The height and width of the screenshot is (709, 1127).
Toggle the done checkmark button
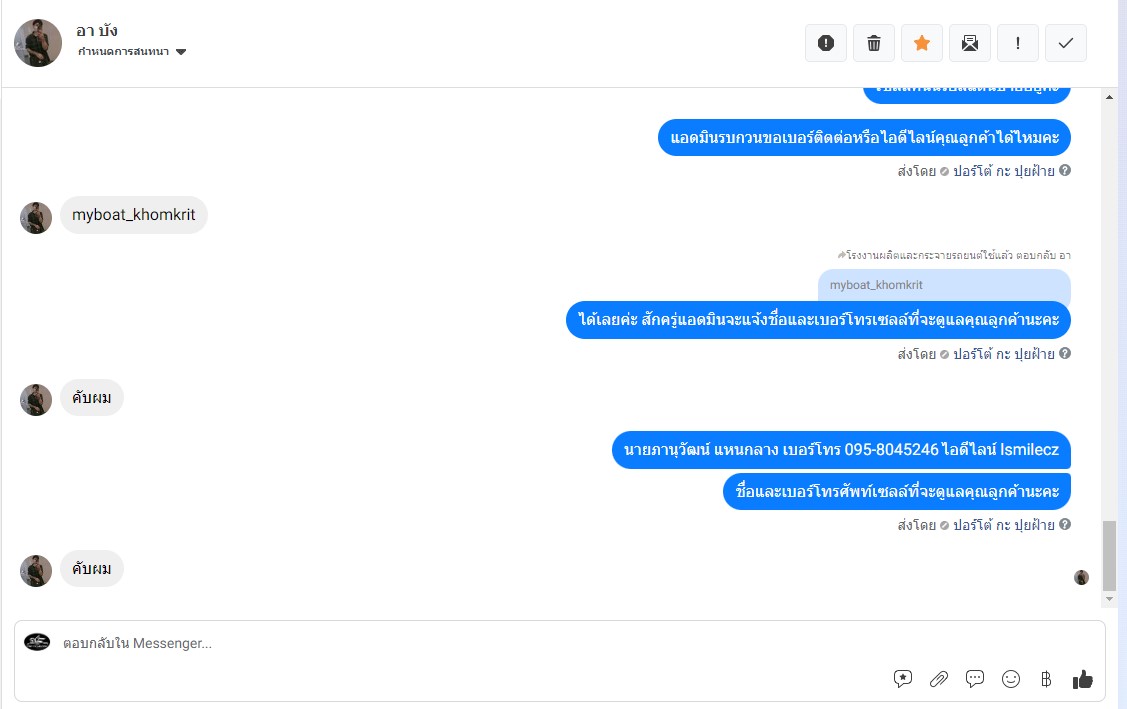pyautogui.click(x=1066, y=43)
